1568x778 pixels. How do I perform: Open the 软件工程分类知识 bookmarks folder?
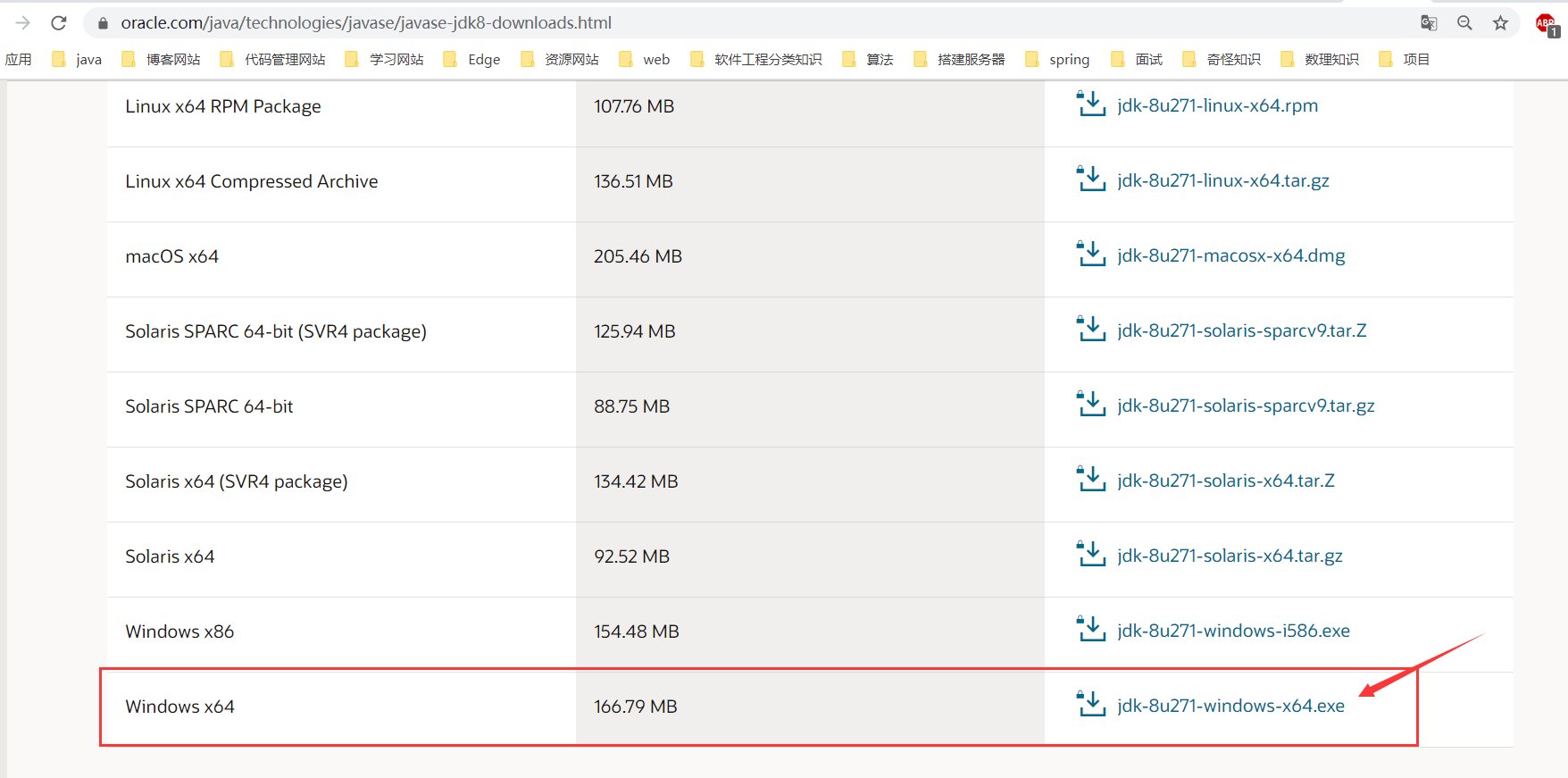pos(756,60)
